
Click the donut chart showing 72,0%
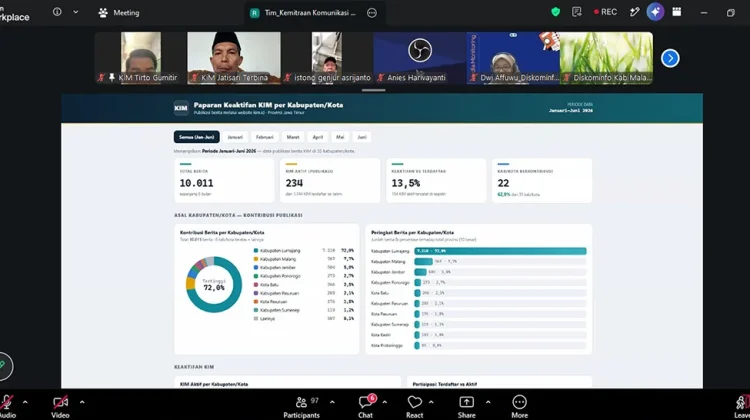pos(214,285)
